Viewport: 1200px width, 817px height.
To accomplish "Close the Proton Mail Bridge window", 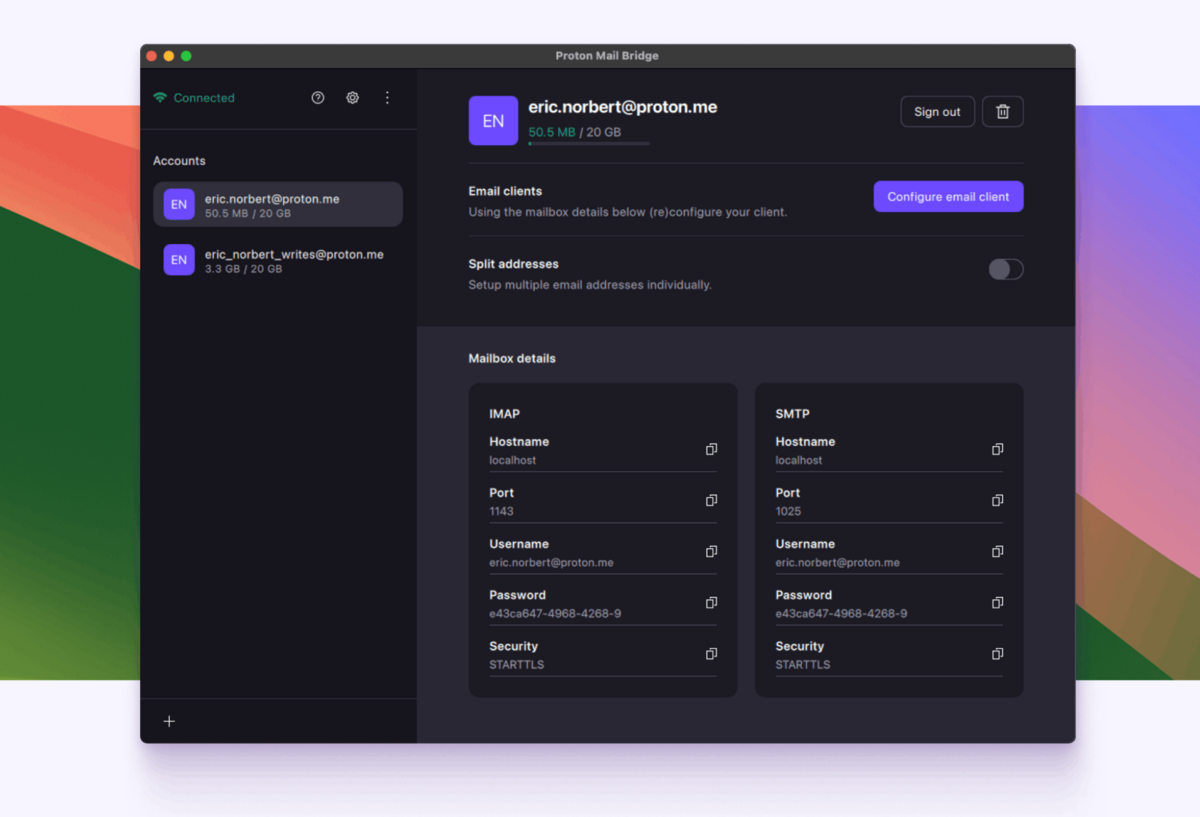I will tap(152, 56).
